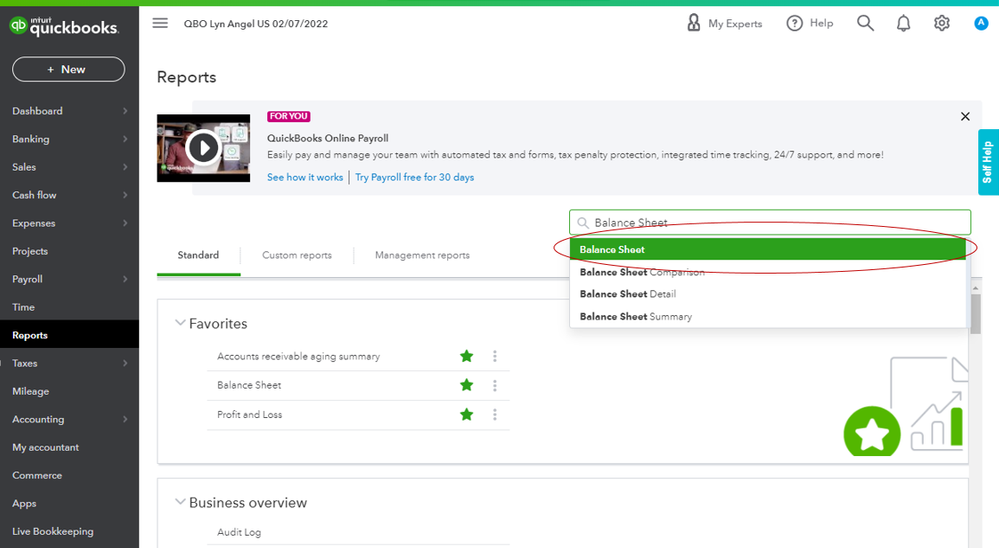999x548 pixels.
Task: Open Projects in the sidebar
Action: pyautogui.click(x=30, y=251)
